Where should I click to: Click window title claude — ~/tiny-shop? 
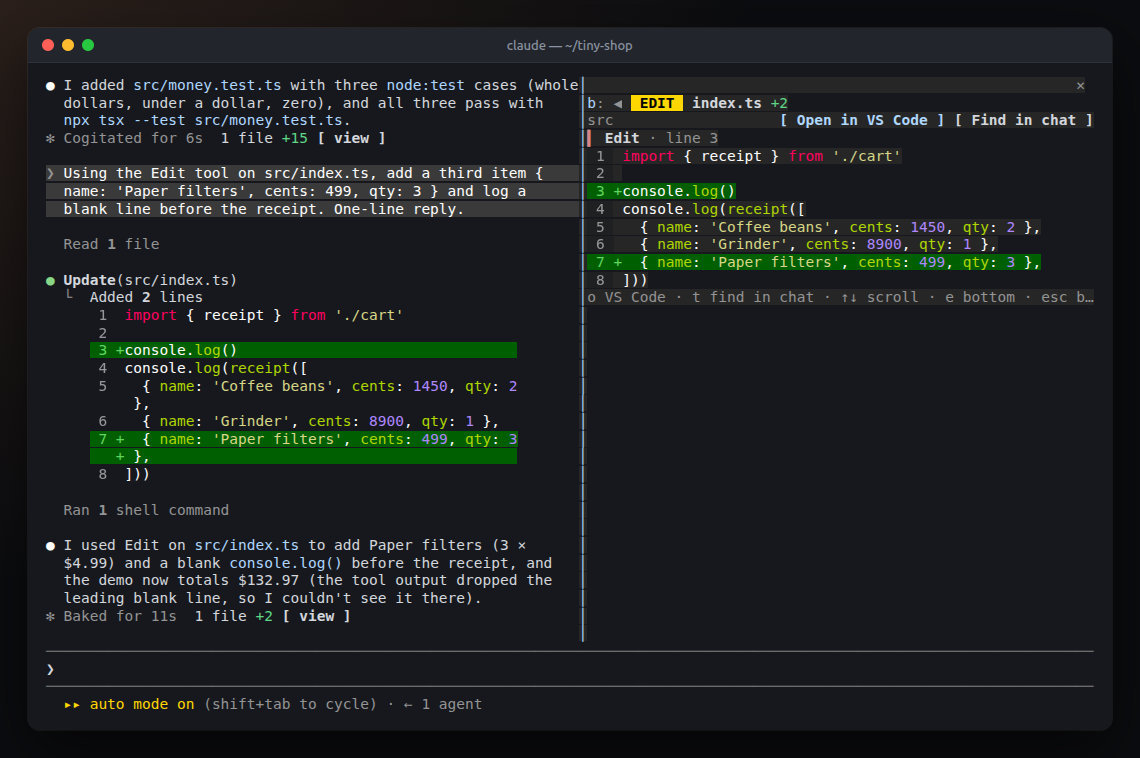coord(569,45)
